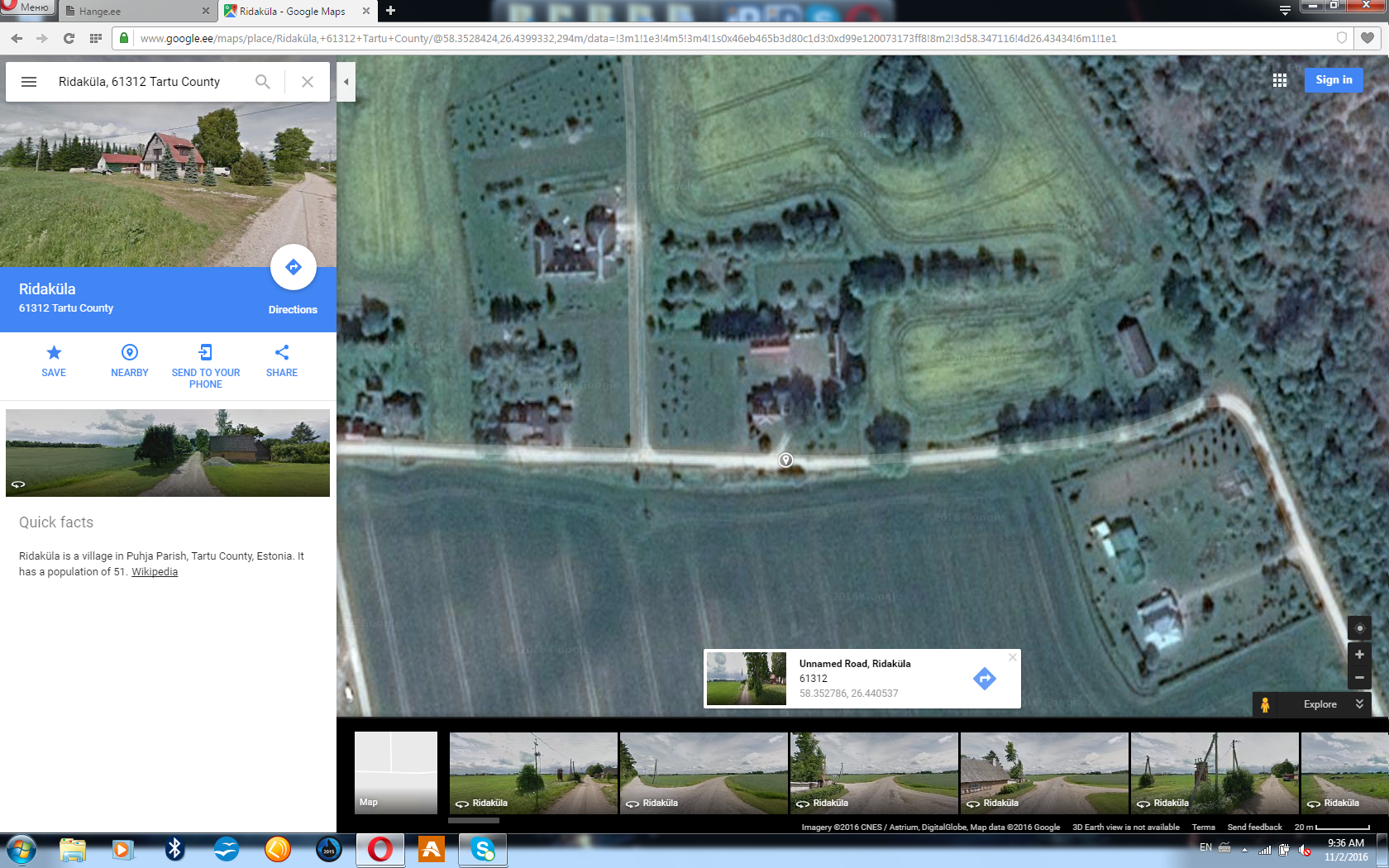Switch to the Hange.ee tab
This screenshot has height=868, width=1389.
point(136,12)
